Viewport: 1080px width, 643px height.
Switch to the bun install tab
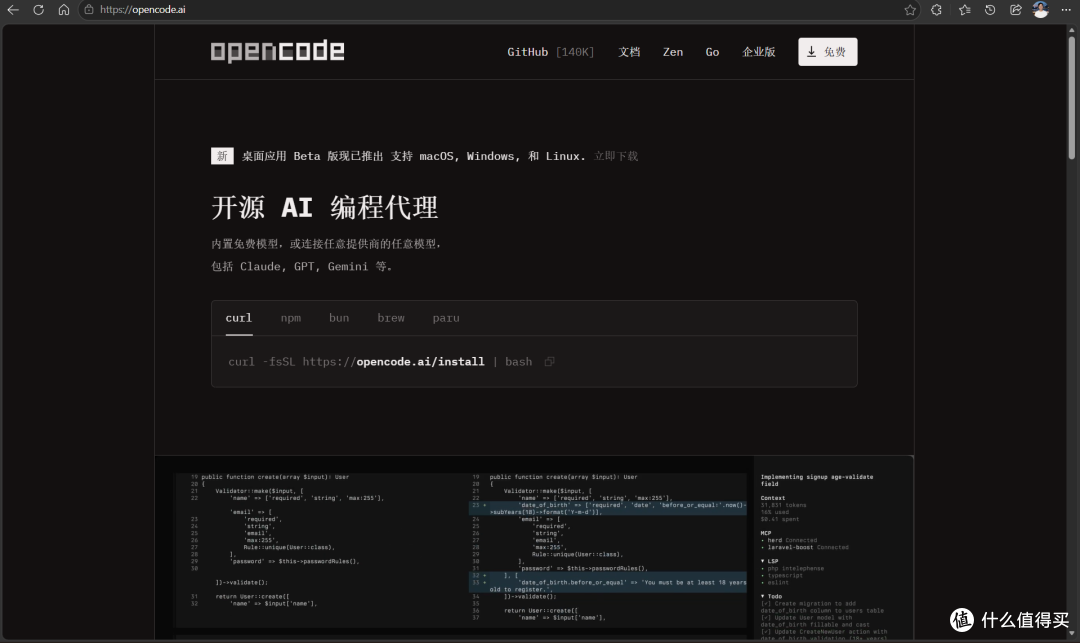coord(339,318)
